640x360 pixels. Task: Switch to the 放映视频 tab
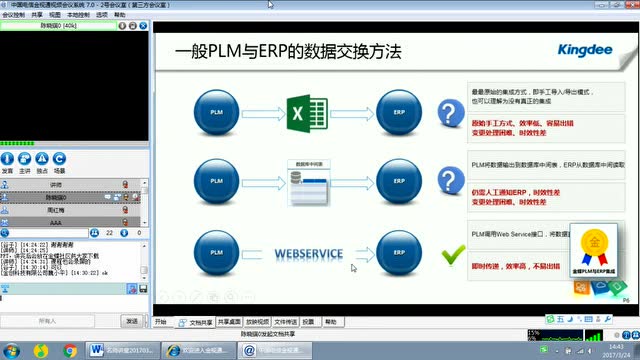click(x=257, y=322)
